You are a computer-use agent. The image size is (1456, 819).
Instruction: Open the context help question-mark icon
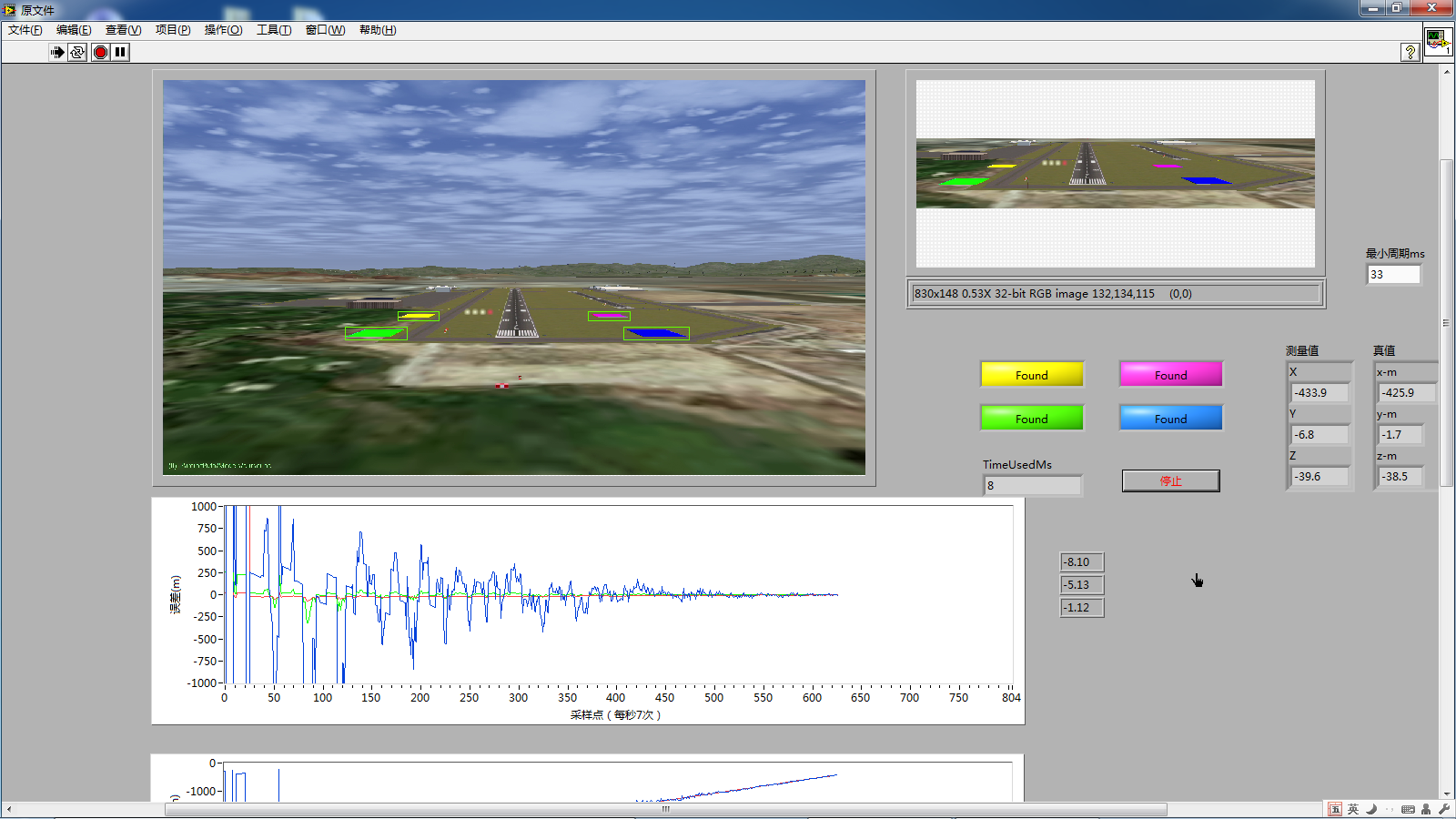[x=1410, y=52]
